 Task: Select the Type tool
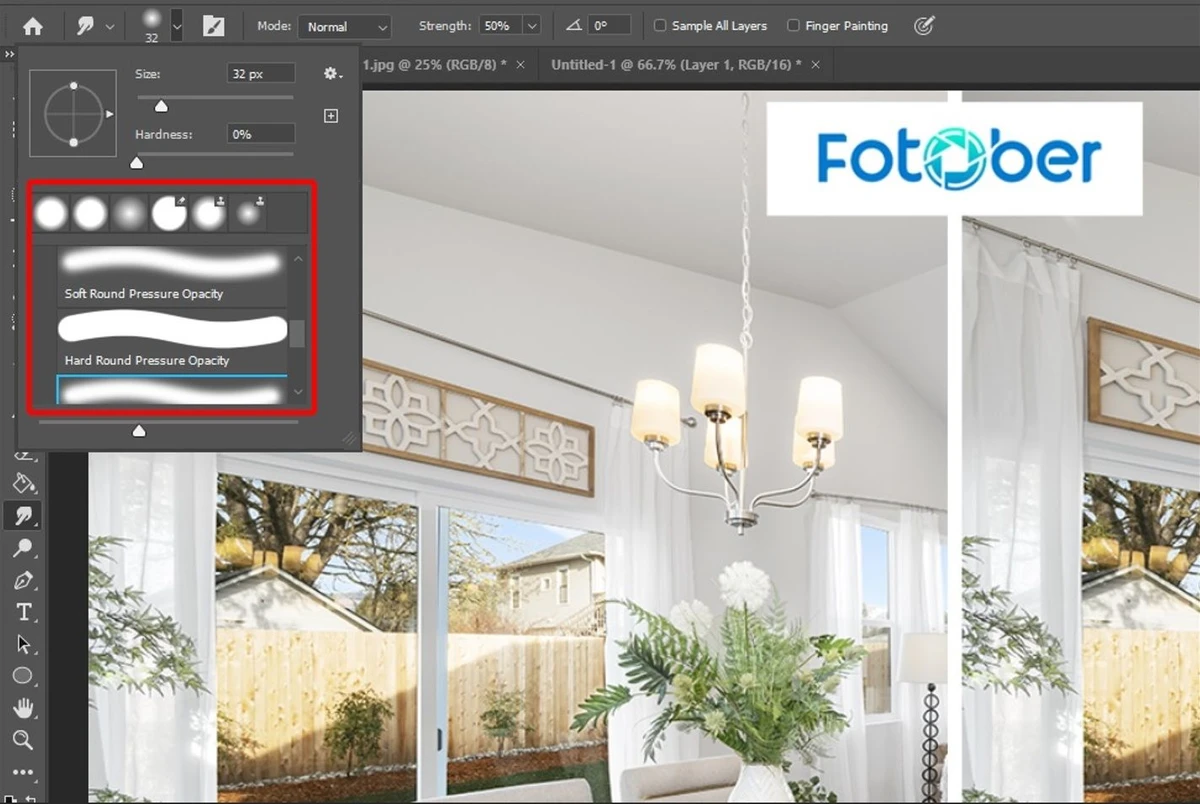[25, 612]
